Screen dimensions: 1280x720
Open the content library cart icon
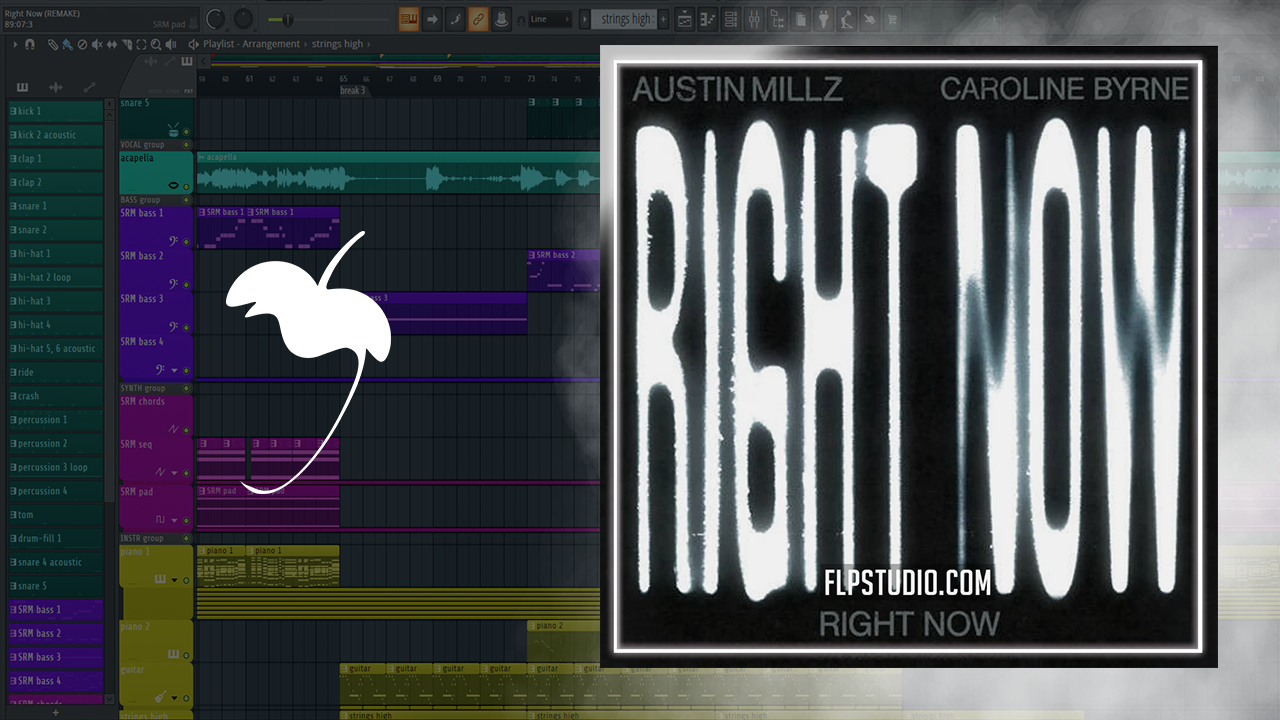[892, 19]
